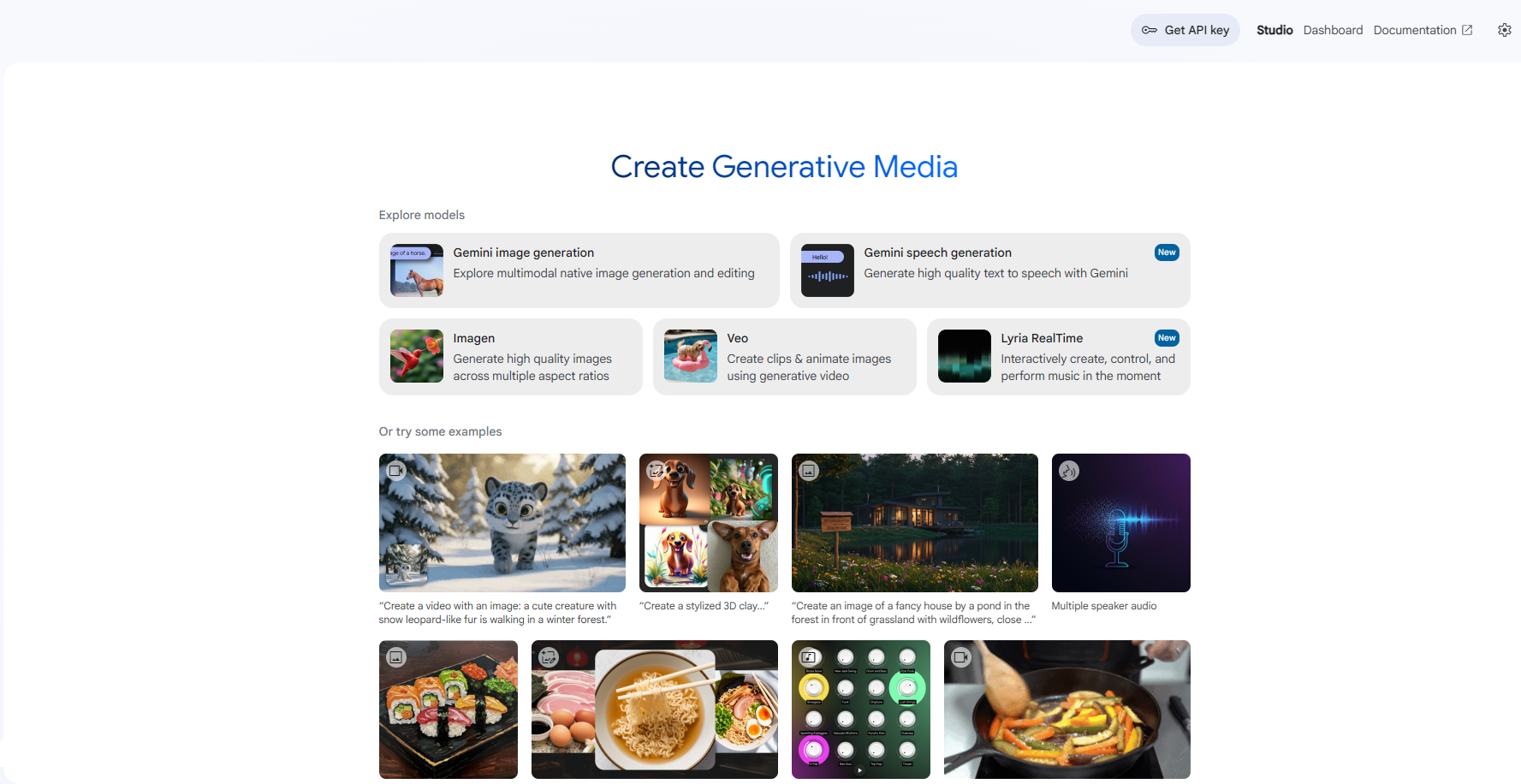The width and height of the screenshot is (1521, 784).
Task: Open the stir-fry skillet video example
Action: 1067,710
